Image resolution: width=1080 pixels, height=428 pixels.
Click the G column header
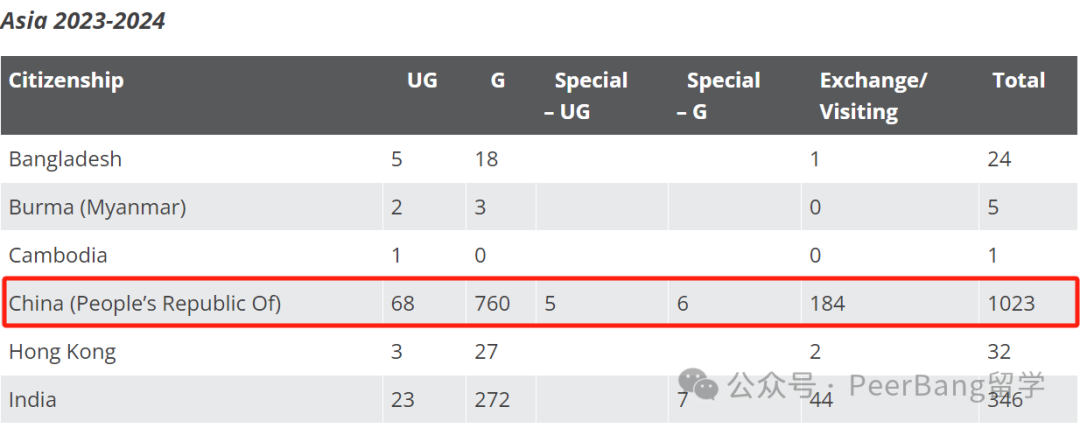coord(497,81)
